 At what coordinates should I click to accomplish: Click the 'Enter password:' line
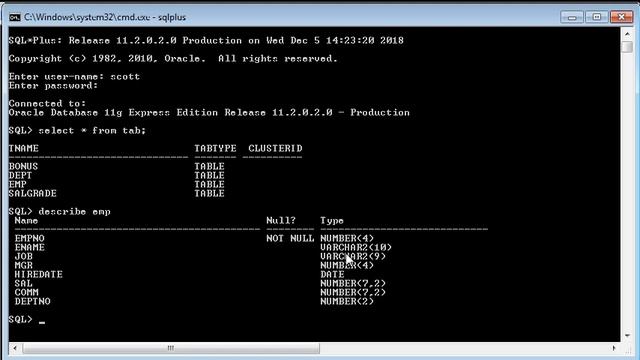[53, 86]
